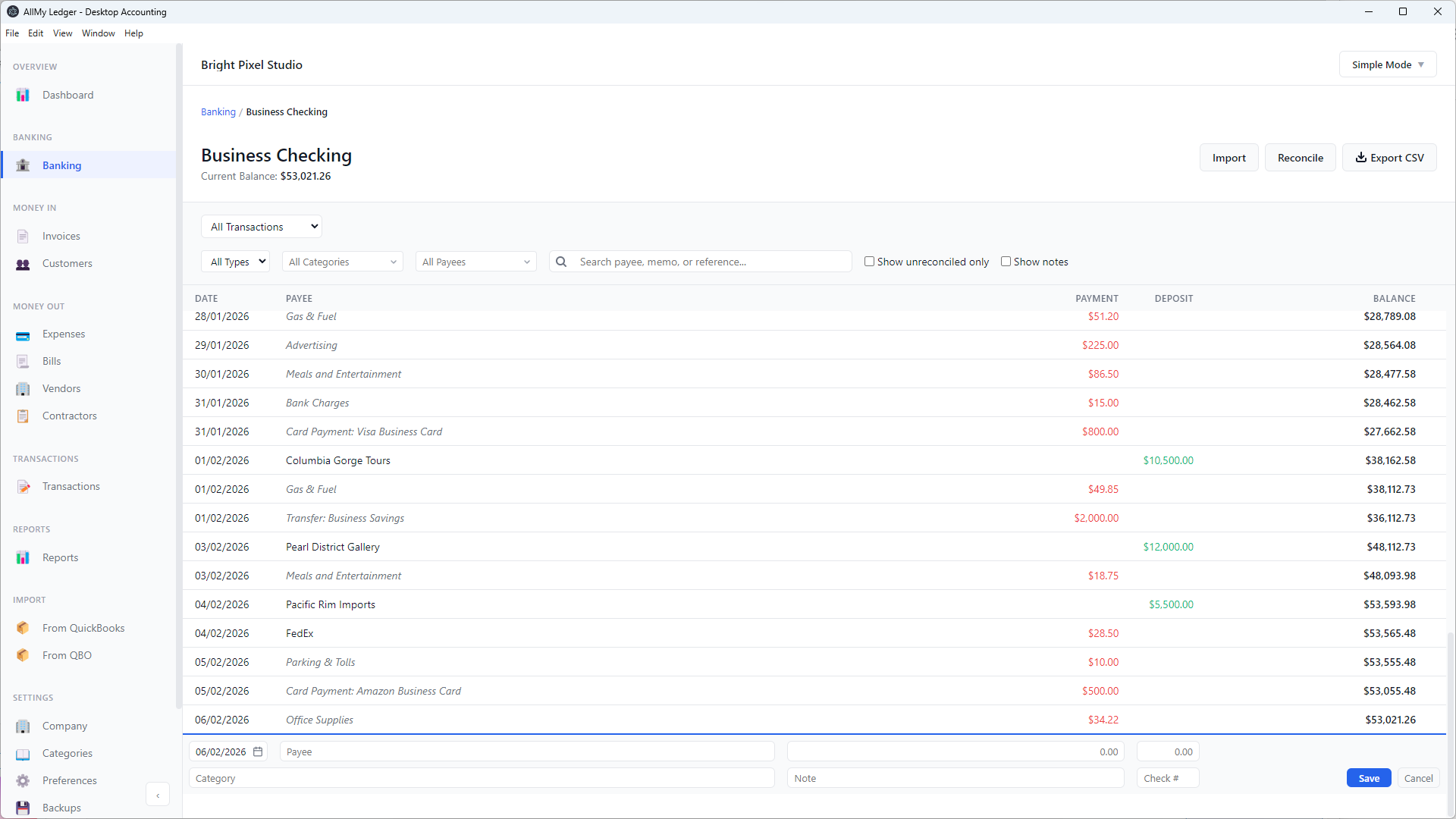Screen dimensions: 1456x819
Task: Open the Simple Mode dropdown
Action: point(1387,64)
